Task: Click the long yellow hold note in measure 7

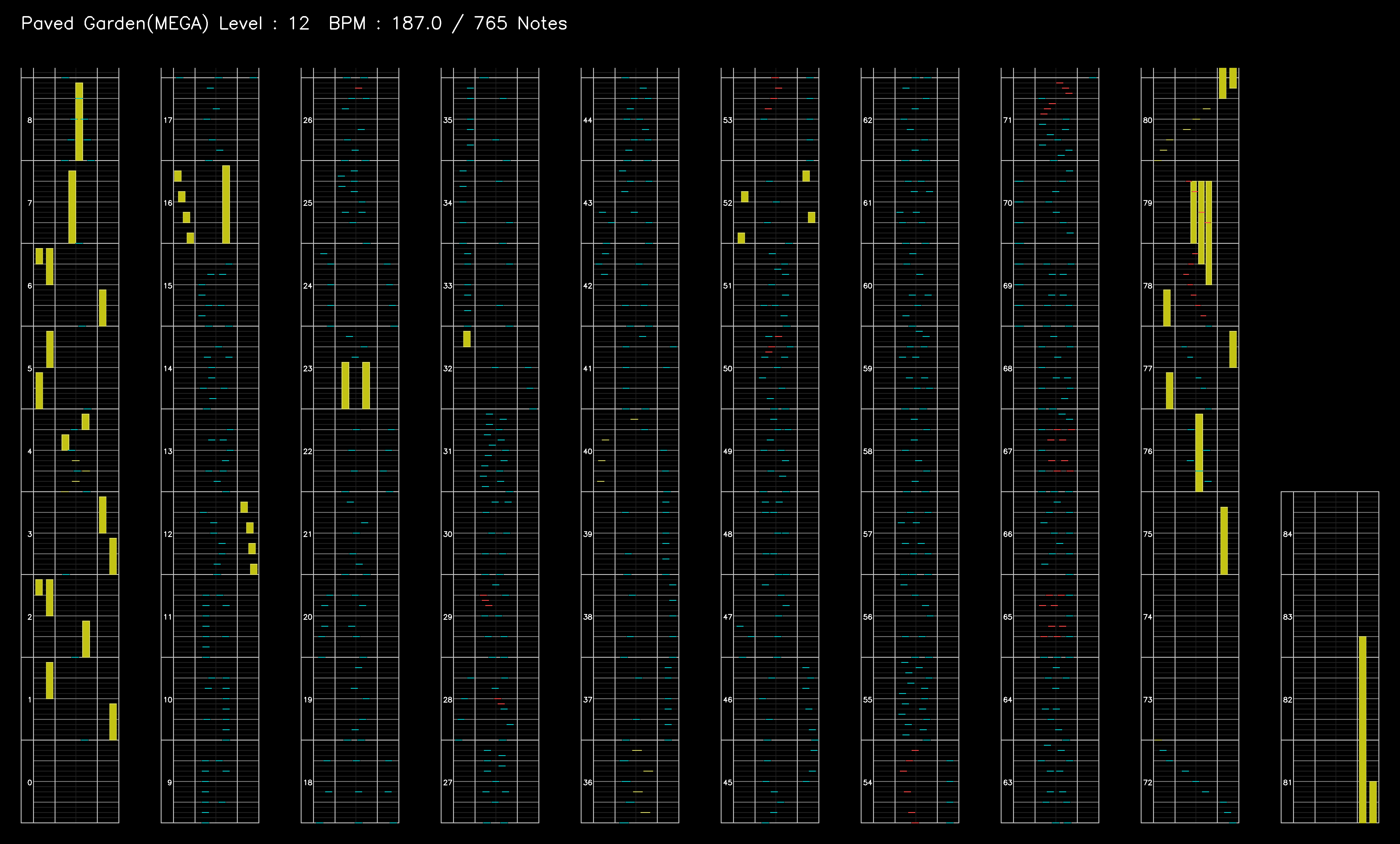Action: point(72,207)
